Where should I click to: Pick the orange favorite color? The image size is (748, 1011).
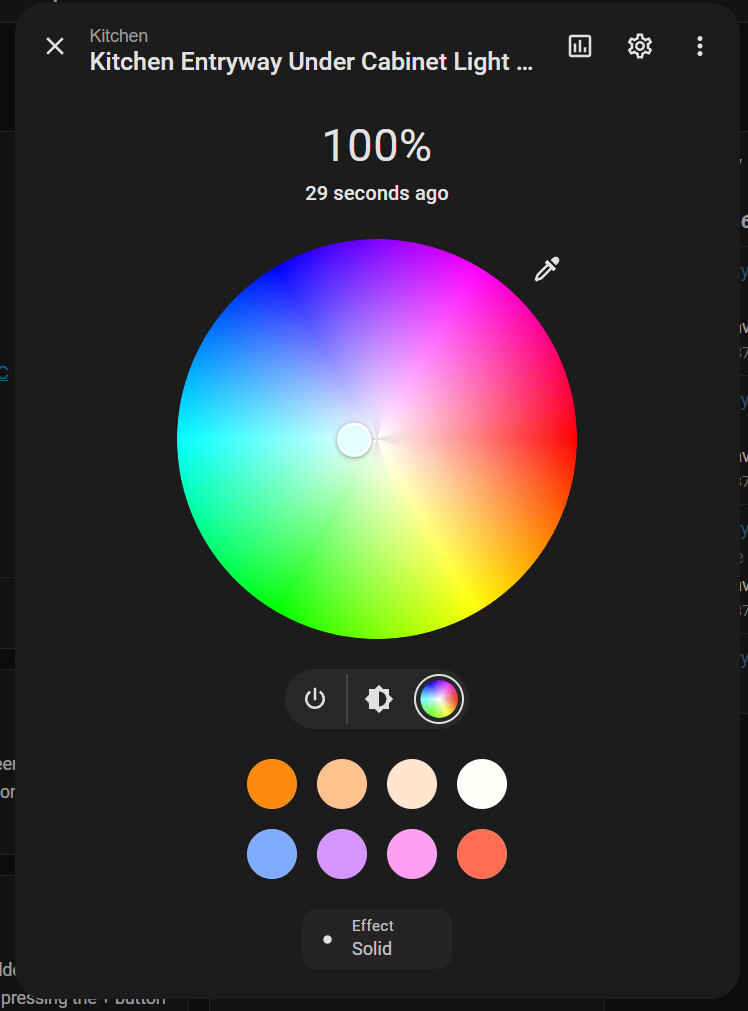[x=272, y=784]
